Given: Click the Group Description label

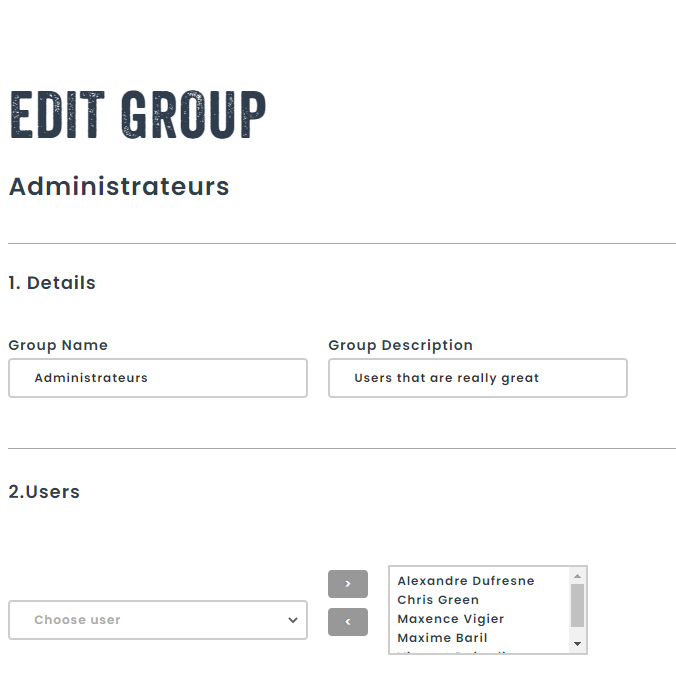Looking at the screenshot, I should click(x=400, y=345).
